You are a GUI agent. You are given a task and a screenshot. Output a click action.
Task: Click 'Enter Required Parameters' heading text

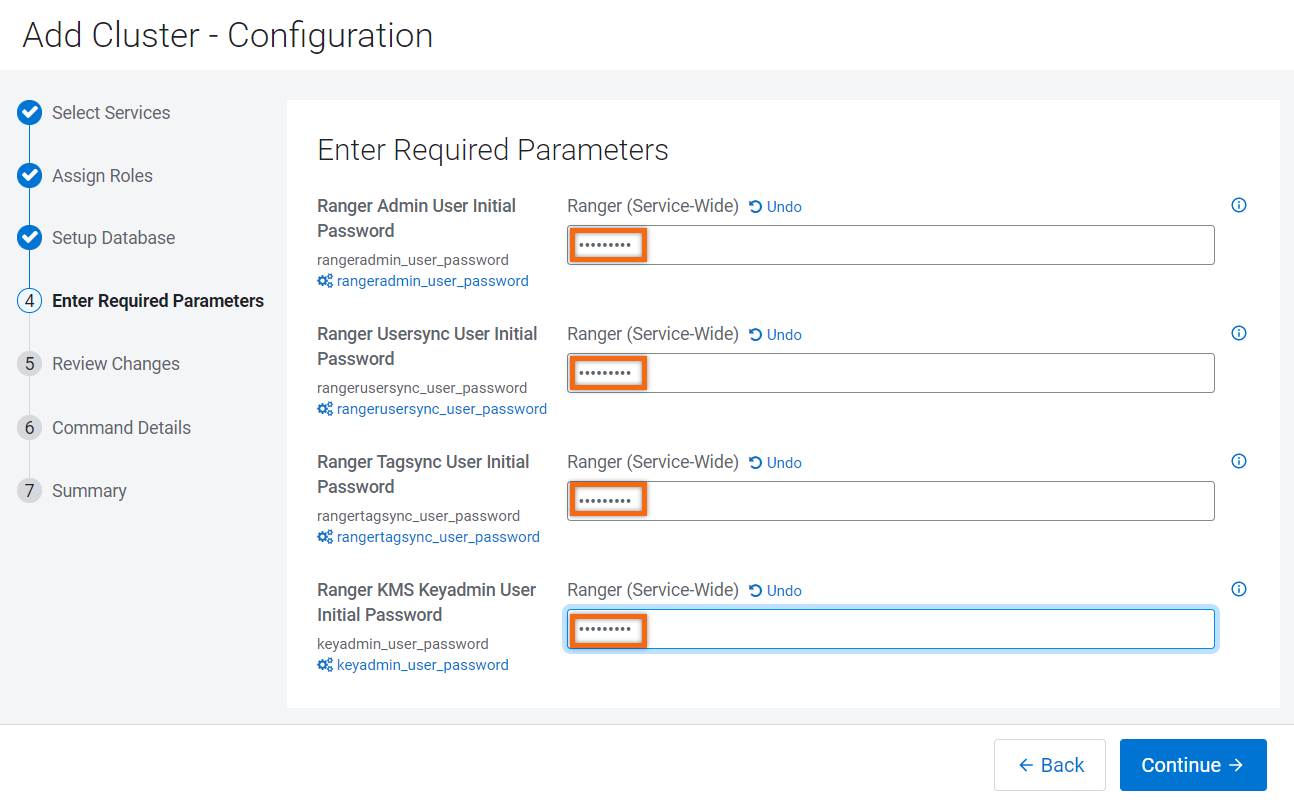pos(493,150)
